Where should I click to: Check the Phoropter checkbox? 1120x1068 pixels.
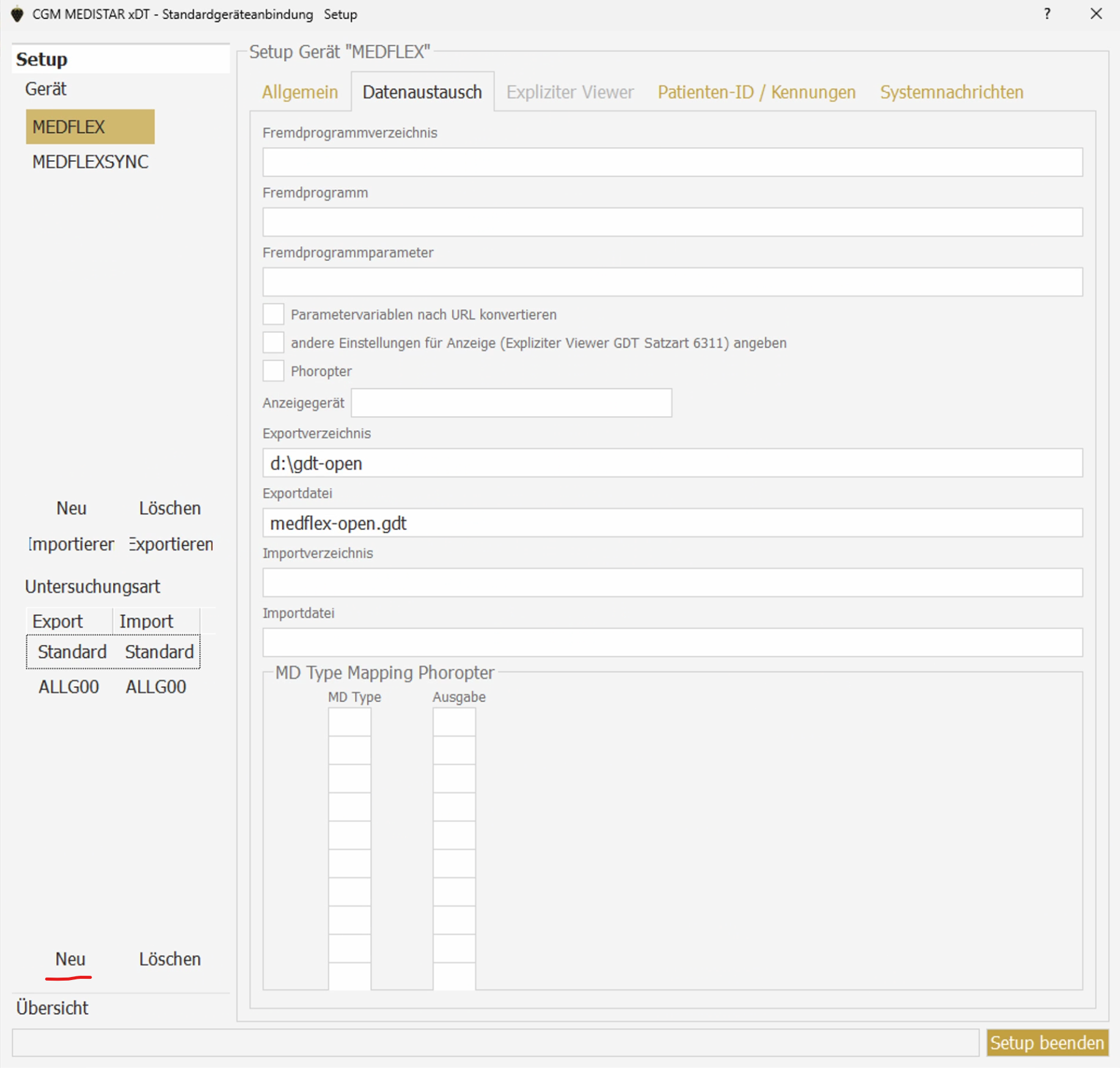pos(273,371)
